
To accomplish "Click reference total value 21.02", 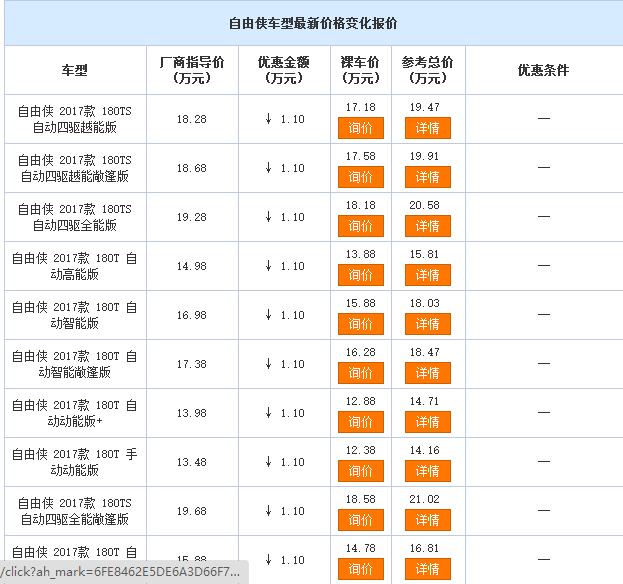I will point(425,499).
